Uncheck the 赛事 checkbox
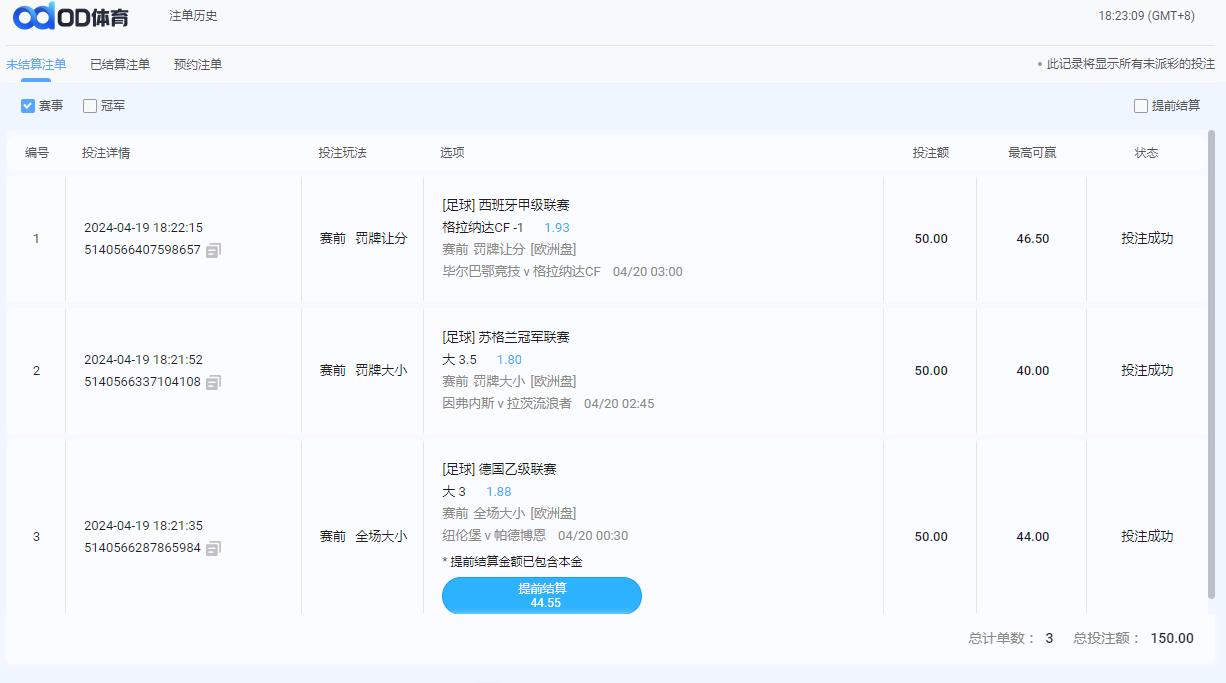 coord(28,106)
